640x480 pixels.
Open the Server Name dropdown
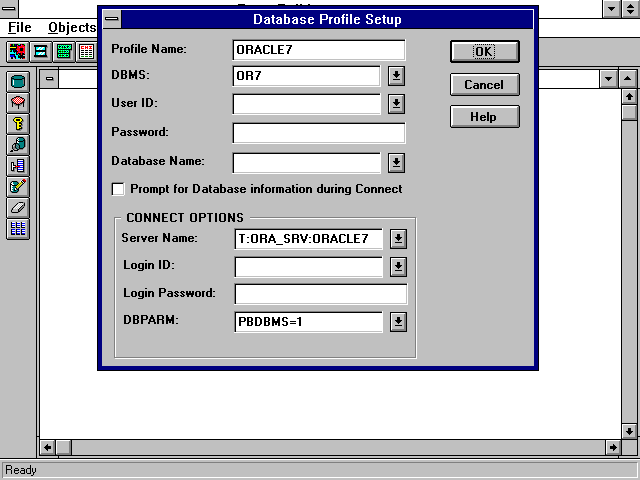pos(397,238)
